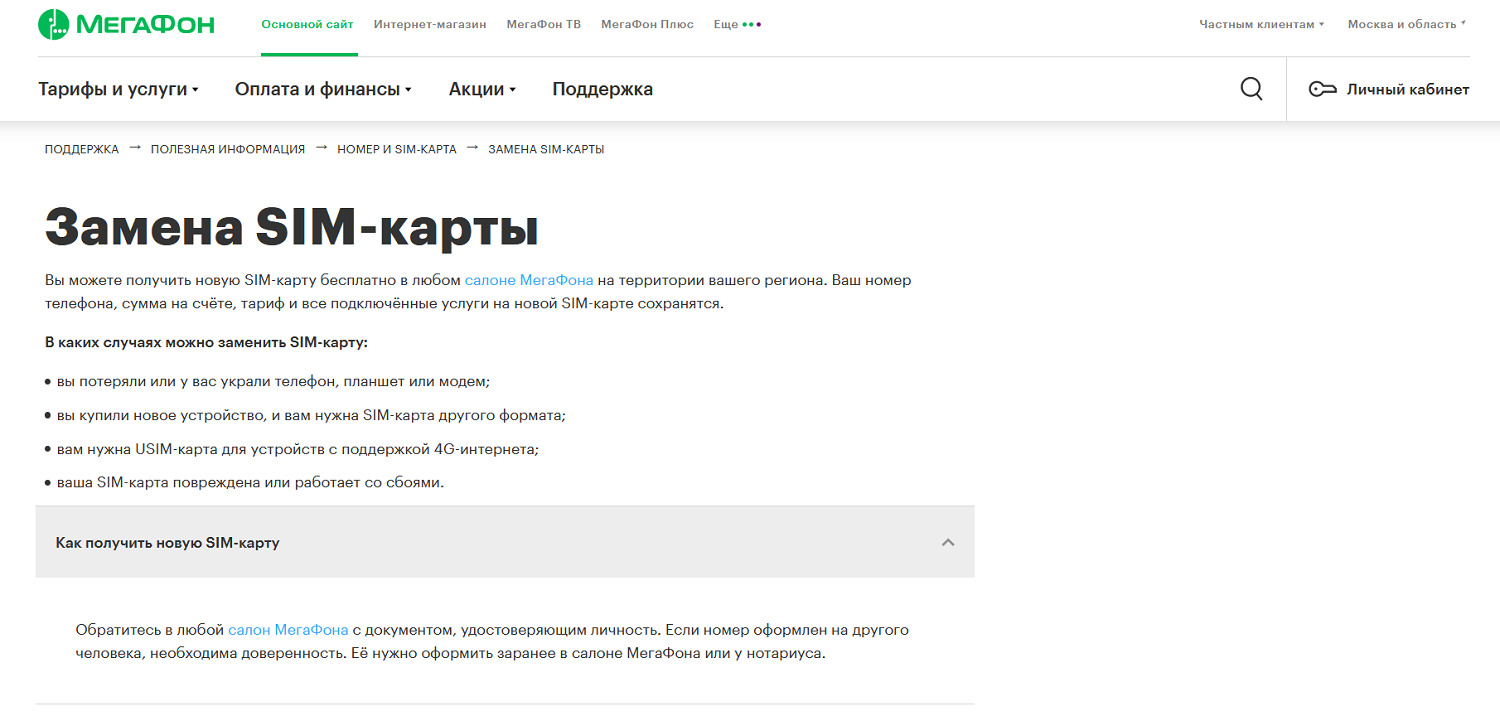1500x716 pixels.
Task: Click the heading Замена SIM-карты
Action: [x=292, y=227]
